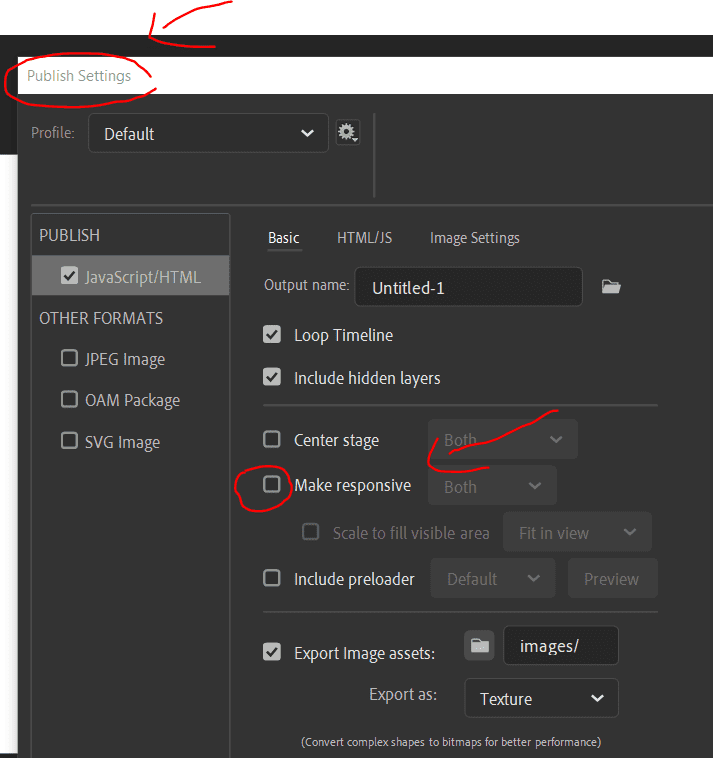Click the PUBLISH heading
The height and width of the screenshot is (758, 713).
pos(70,235)
